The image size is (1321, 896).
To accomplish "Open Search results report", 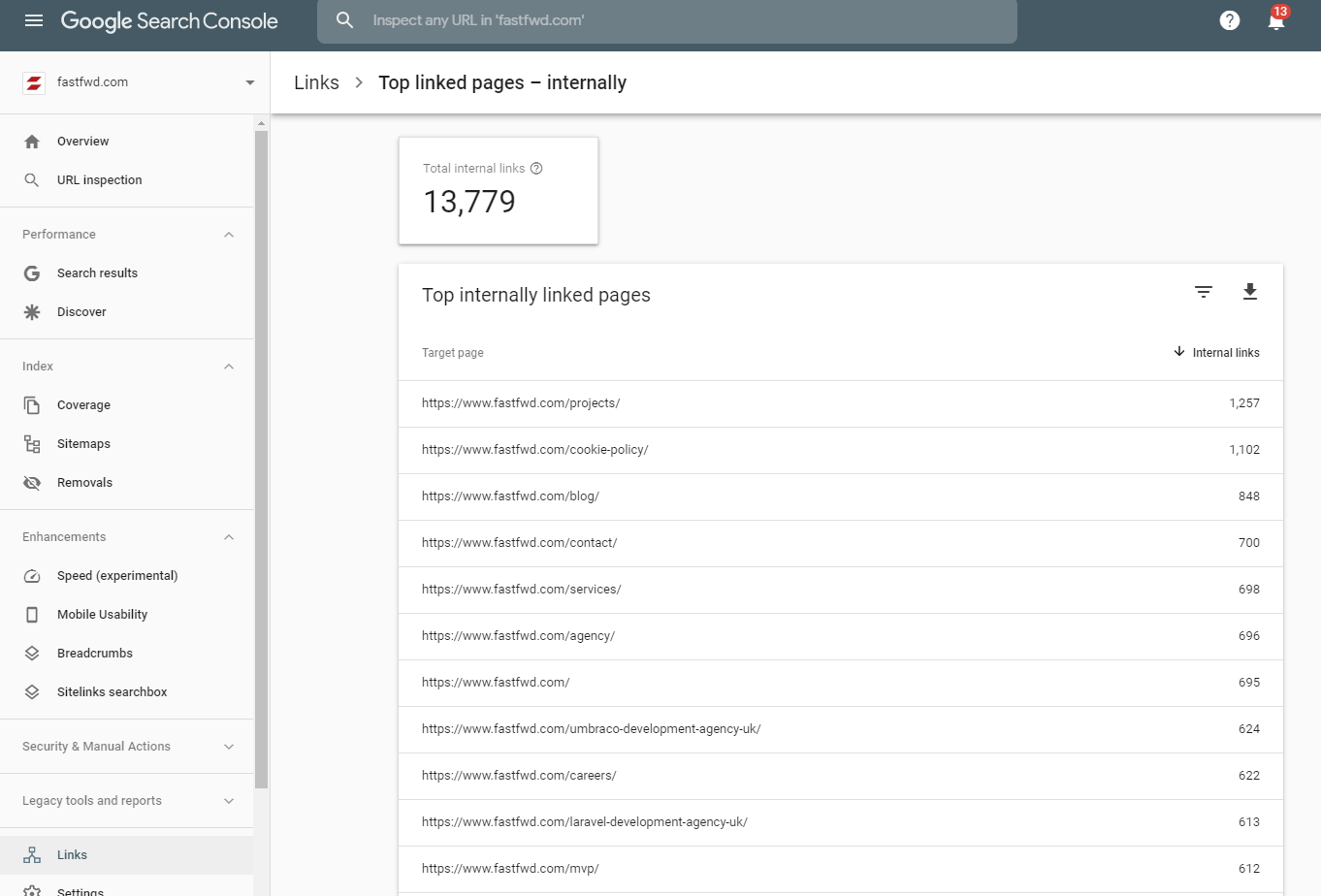I will point(126,273).
